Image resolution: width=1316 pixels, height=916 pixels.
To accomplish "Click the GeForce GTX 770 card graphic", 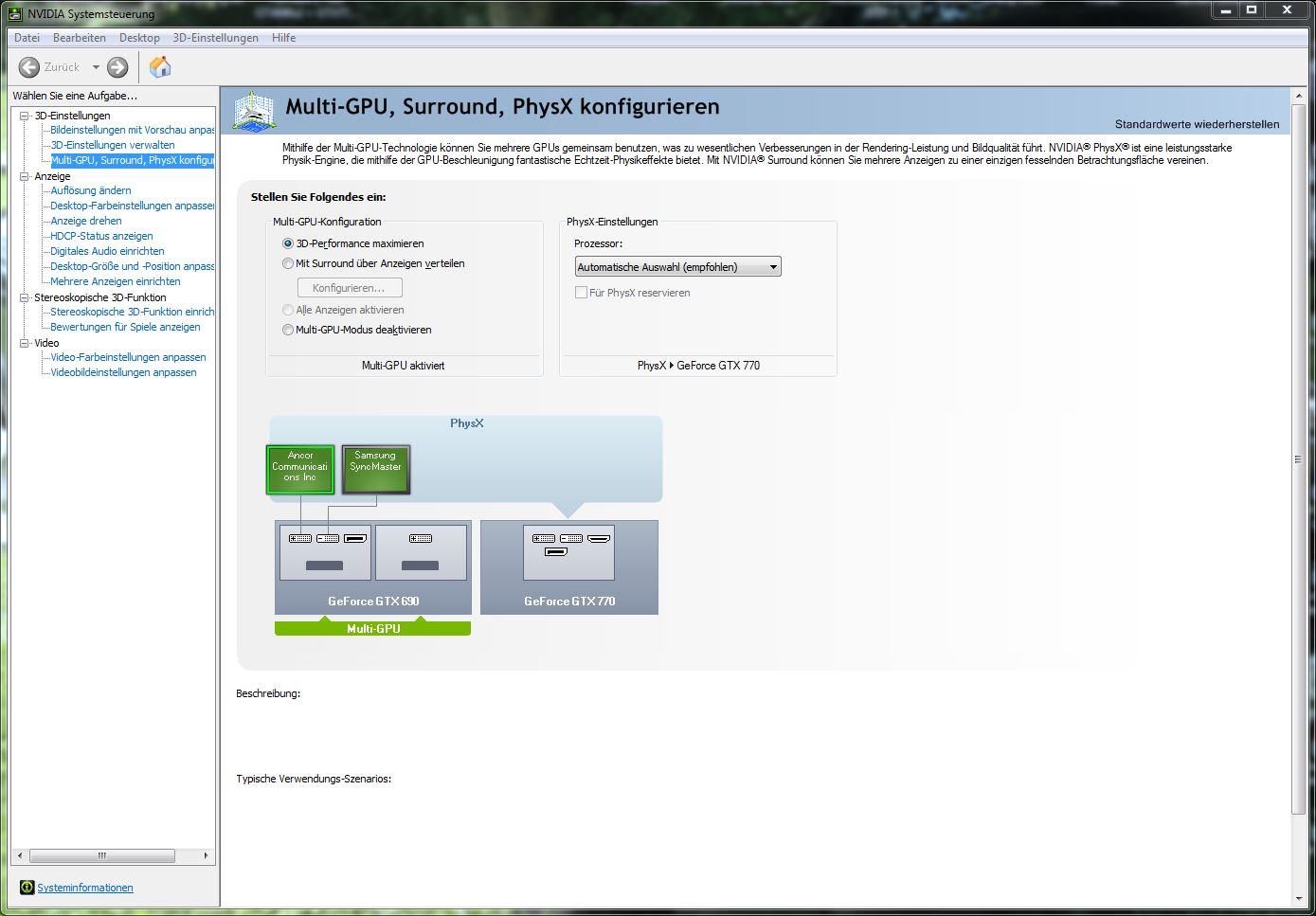I will pyautogui.click(x=569, y=566).
